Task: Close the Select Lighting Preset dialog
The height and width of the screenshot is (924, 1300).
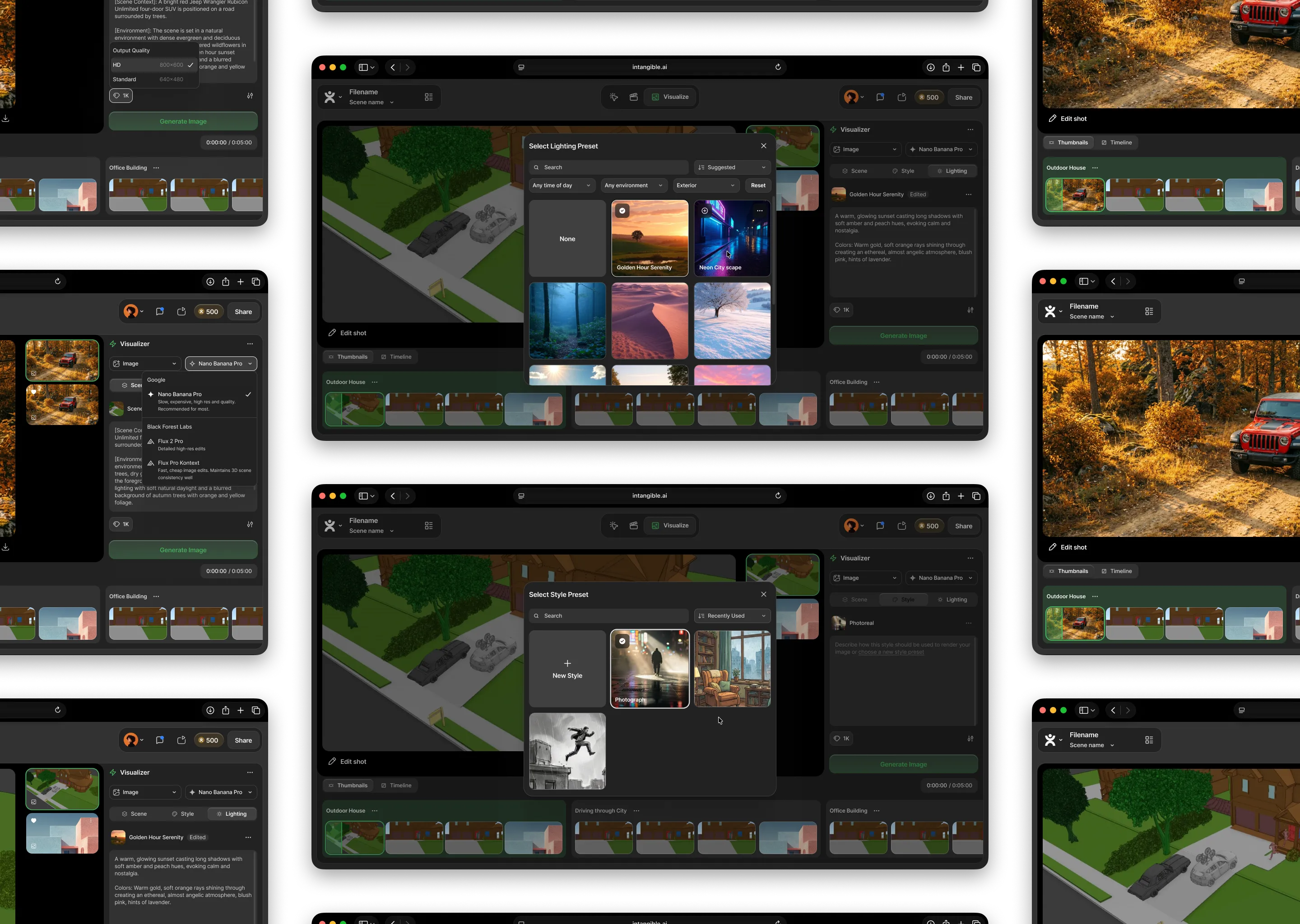Action: point(763,146)
